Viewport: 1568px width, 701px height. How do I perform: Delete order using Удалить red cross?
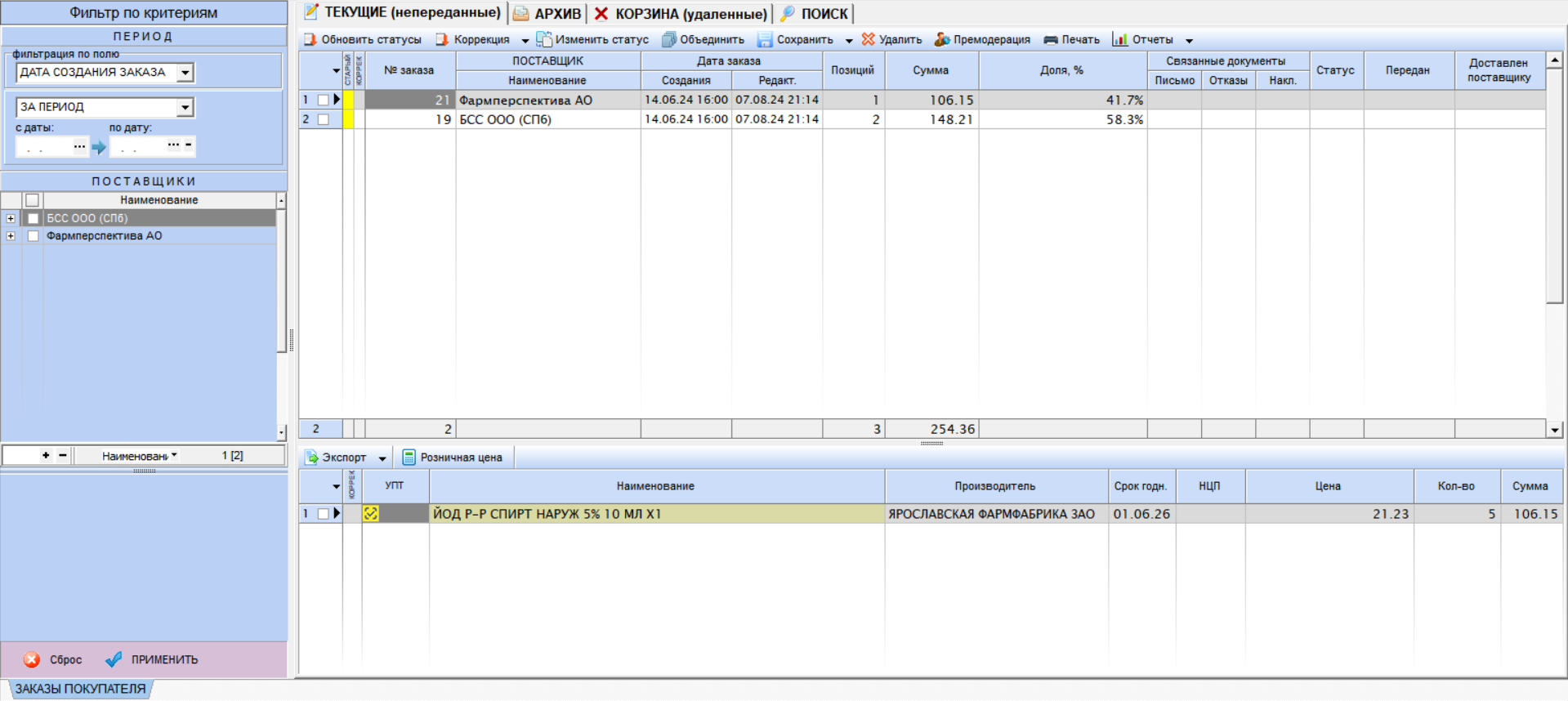click(x=868, y=39)
